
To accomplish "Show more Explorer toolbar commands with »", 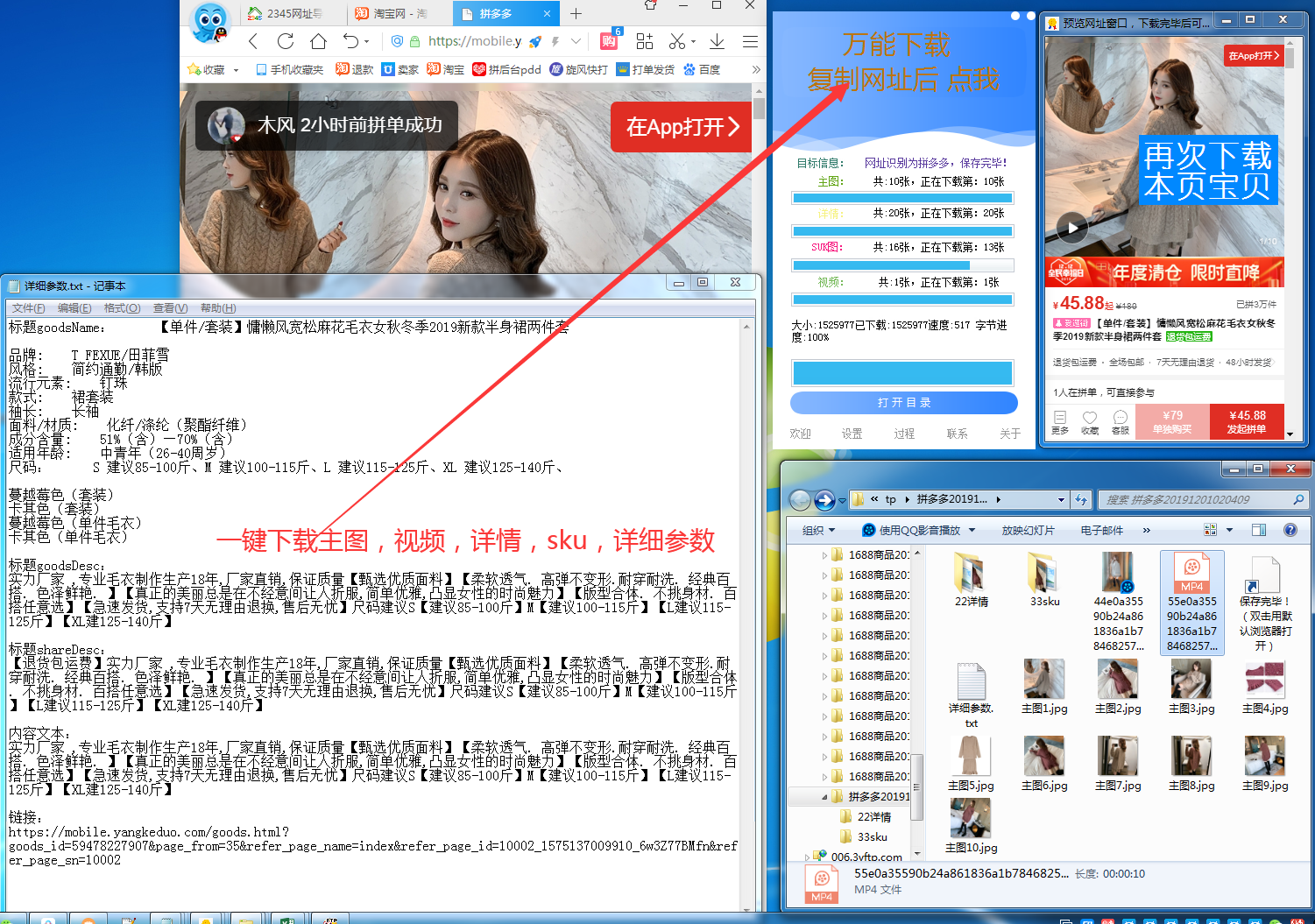I will click(x=1146, y=530).
